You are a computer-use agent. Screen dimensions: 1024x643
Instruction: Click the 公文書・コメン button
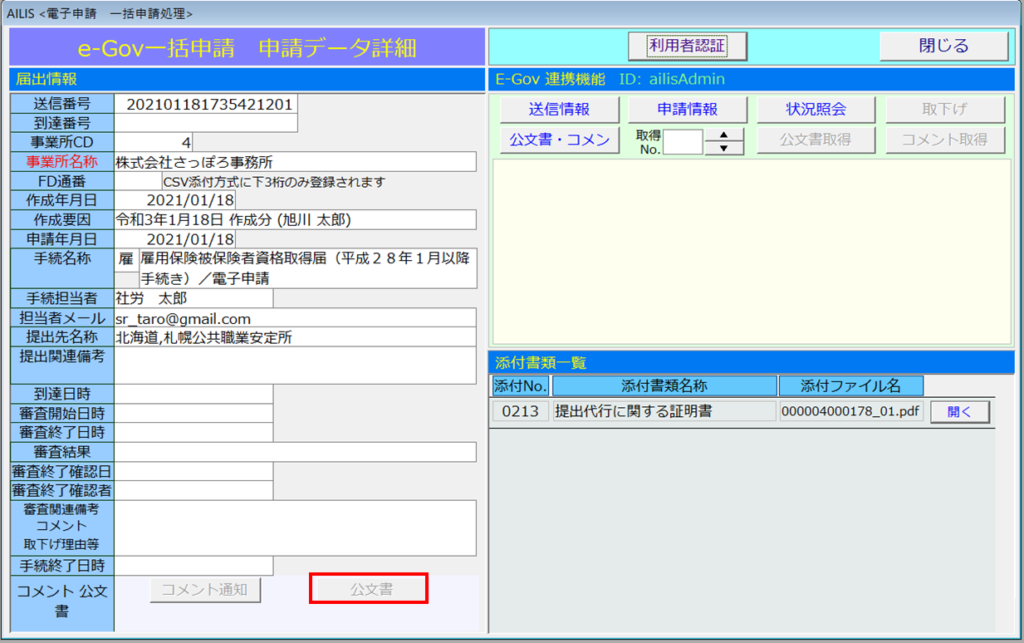[558, 140]
